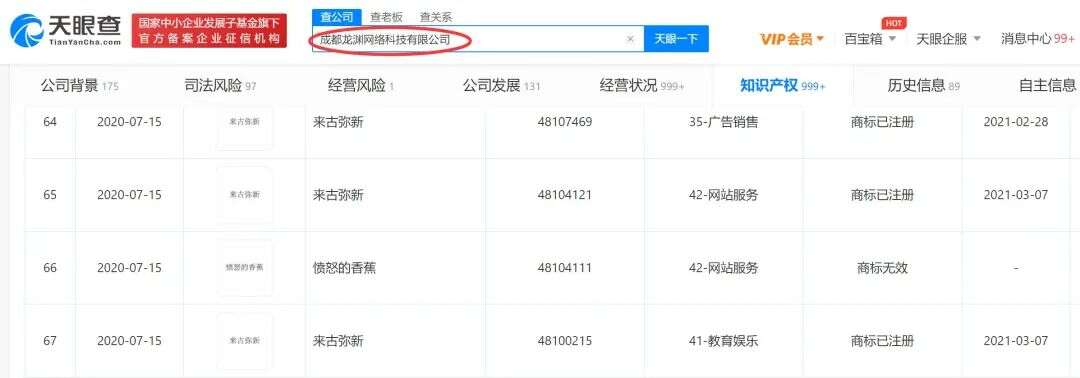Open 消息中心 notifications
The width and height of the screenshot is (1080, 378).
click(1038, 39)
